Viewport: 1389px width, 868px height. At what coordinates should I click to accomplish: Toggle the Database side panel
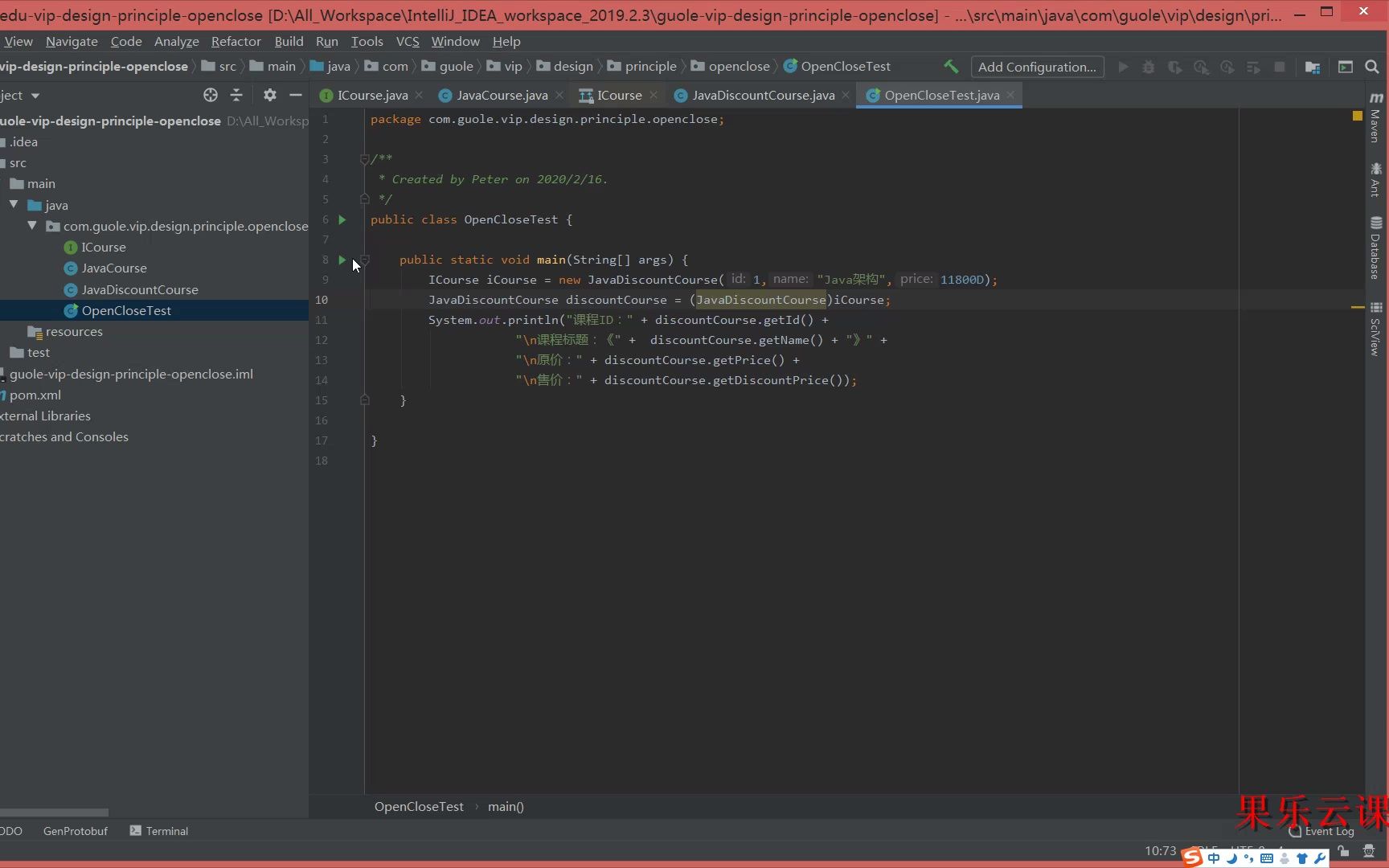coord(1375,248)
